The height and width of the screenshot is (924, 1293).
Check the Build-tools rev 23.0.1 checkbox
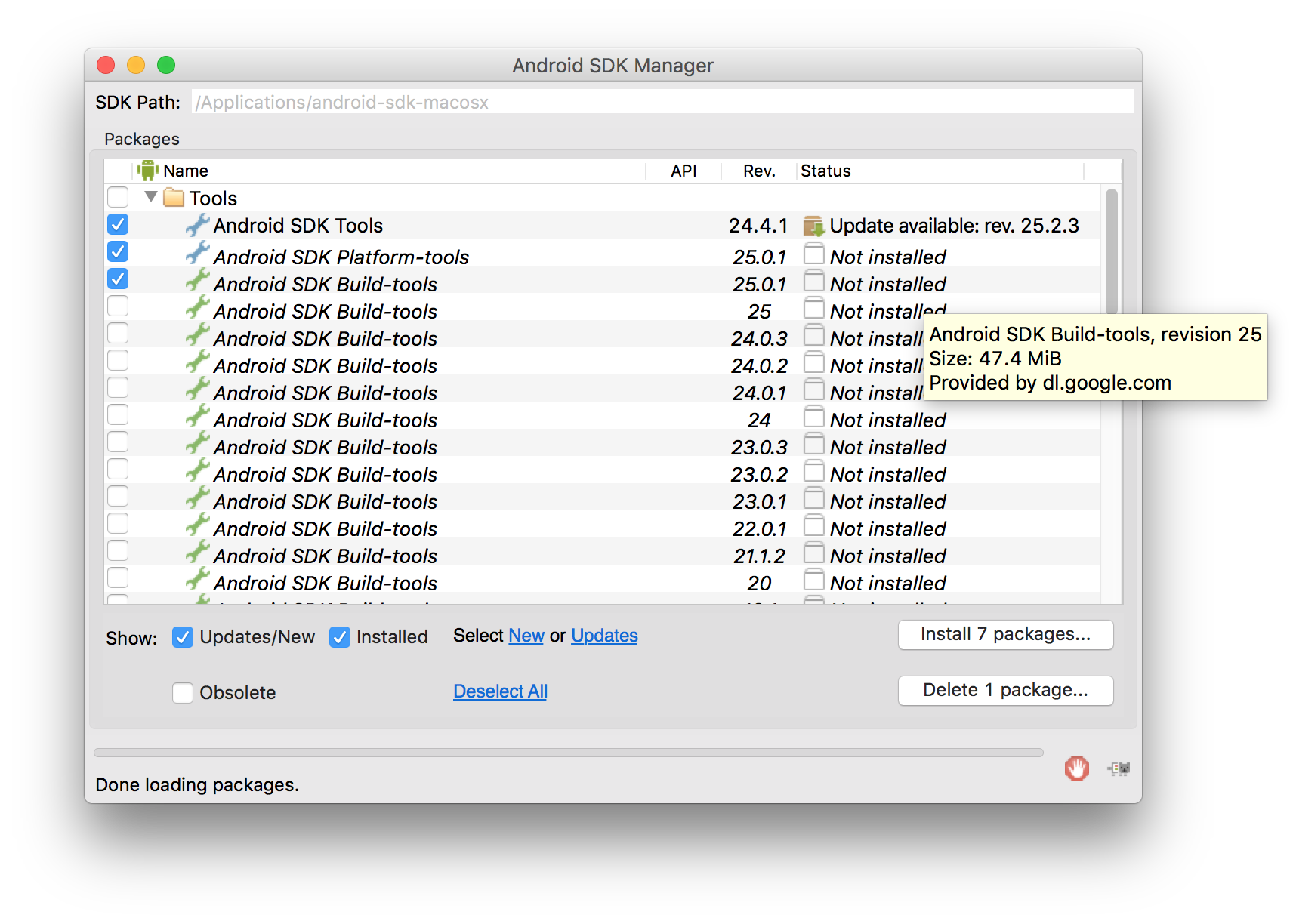point(118,496)
